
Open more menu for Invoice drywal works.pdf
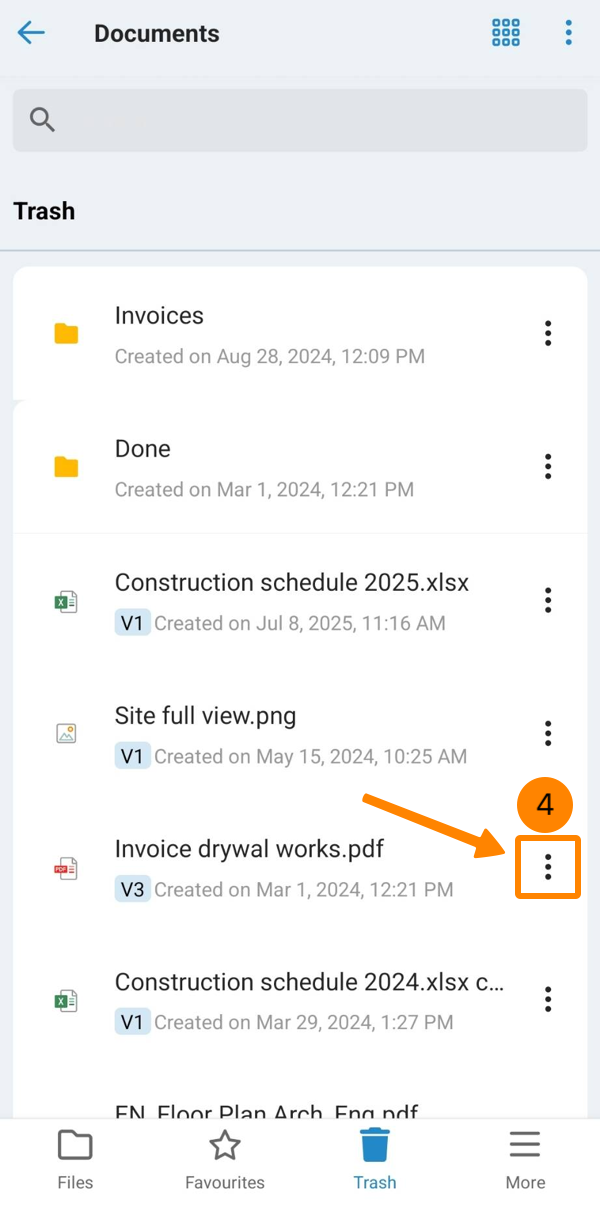548,867
